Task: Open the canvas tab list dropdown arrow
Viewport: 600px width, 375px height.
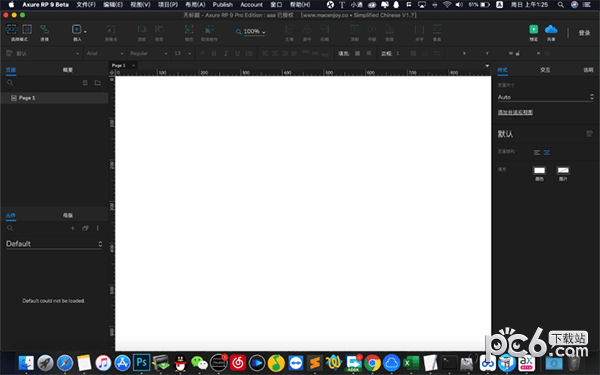Action: tap(487, 66)
